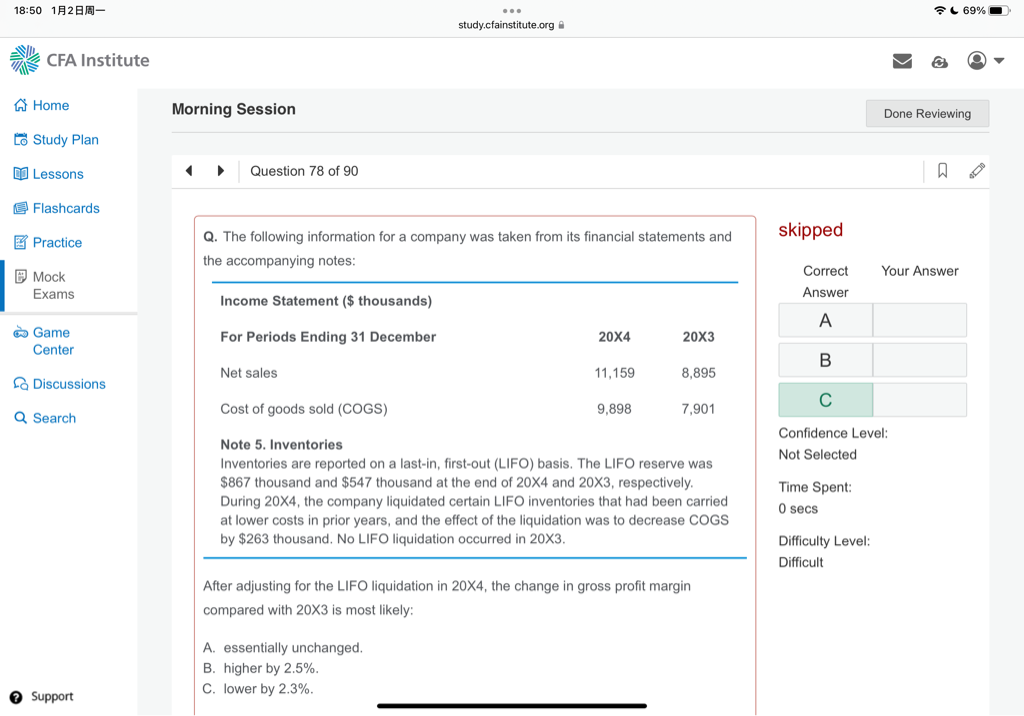Click the CFA Institute logo
The image size is (1024, 716).
click(x=80, y=60)
